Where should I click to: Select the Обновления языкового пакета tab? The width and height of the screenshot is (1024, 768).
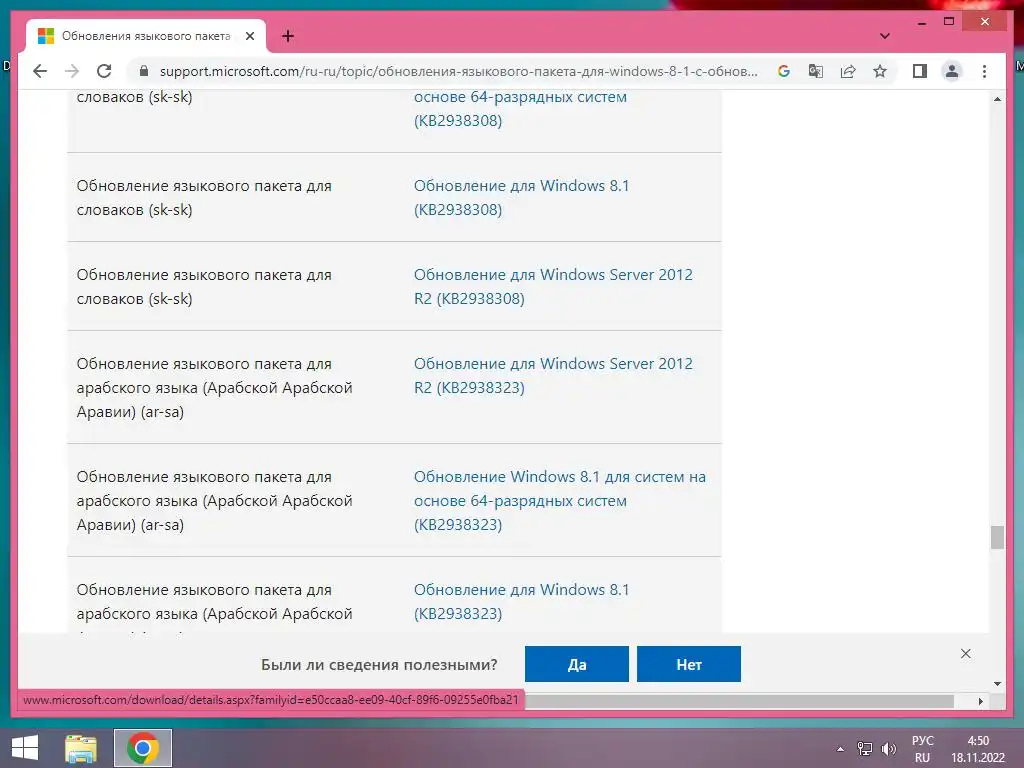tap(146, 36)
